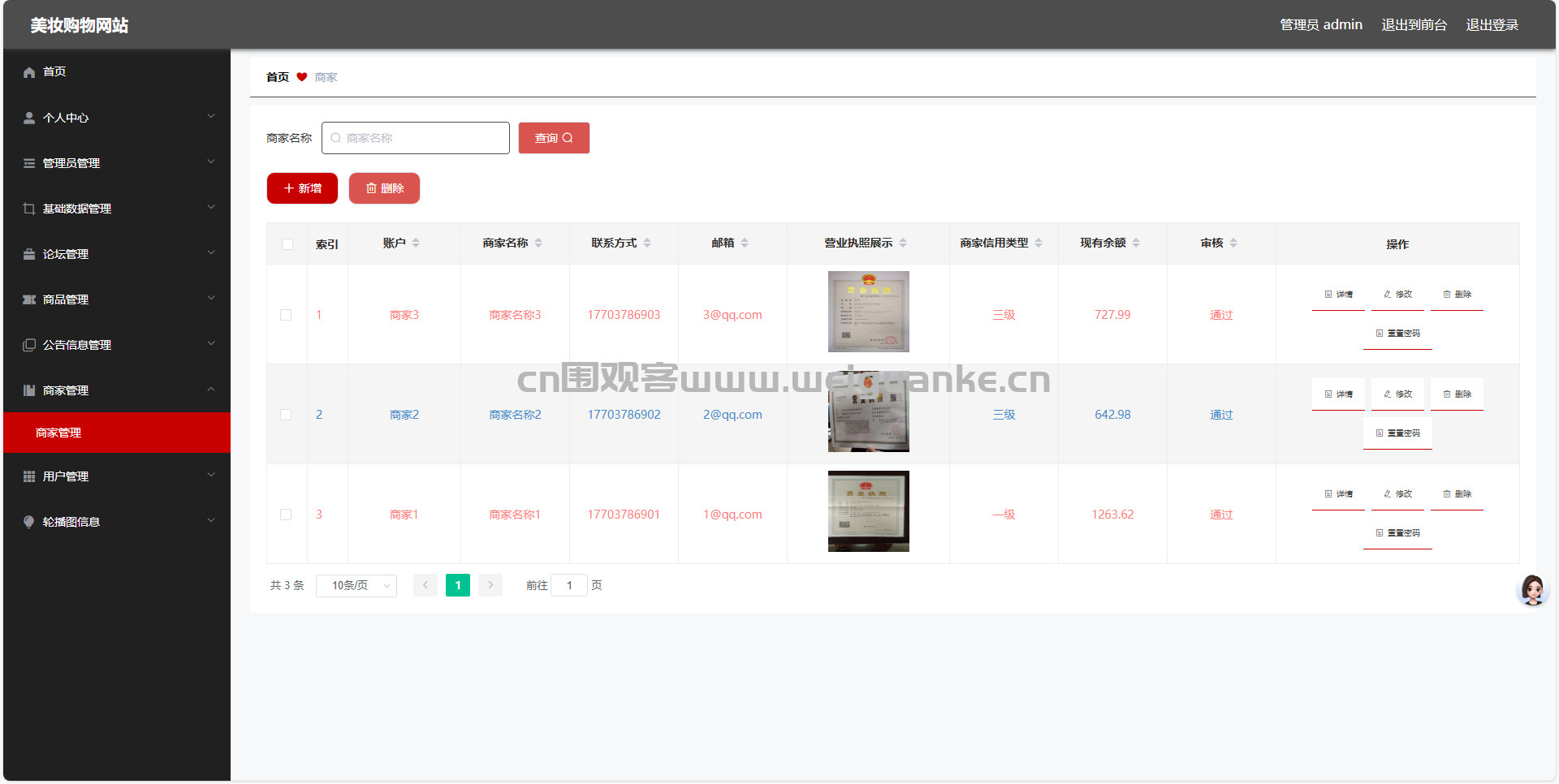Open the license thumbnail for 商家3
Screen dimensions: 1559x784
point(868,312)
